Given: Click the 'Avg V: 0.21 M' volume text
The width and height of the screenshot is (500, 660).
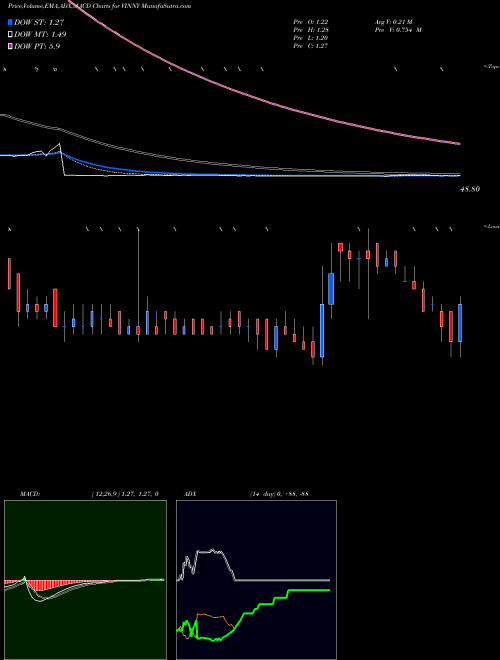Looking at the screenshot, I should click(393, 21).
